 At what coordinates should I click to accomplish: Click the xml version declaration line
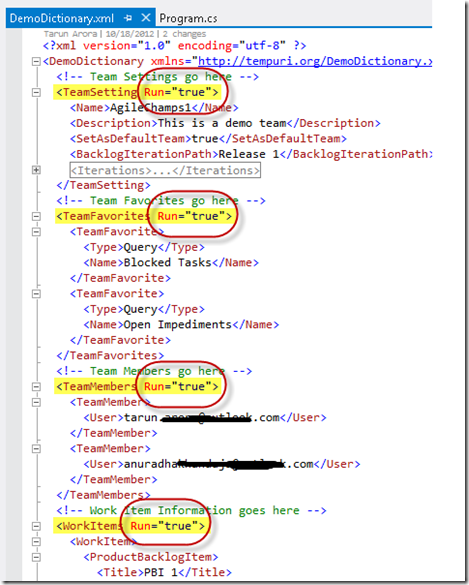coord(175,46)
